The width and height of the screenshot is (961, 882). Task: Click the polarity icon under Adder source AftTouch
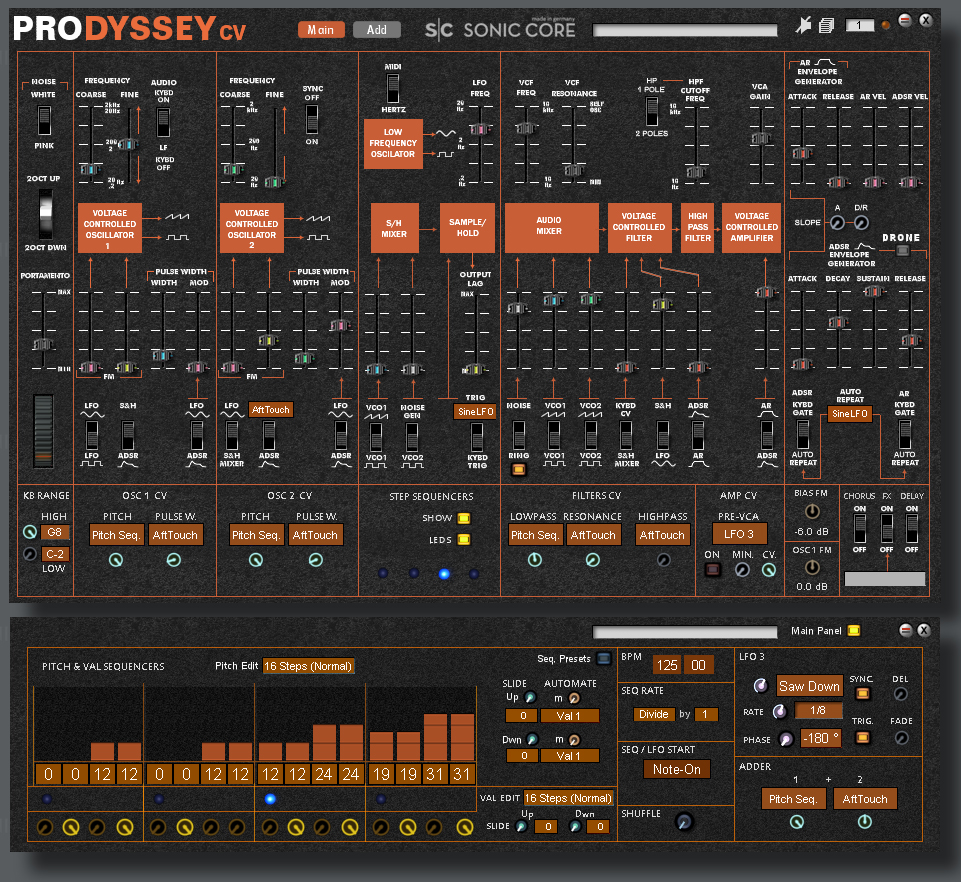866,821
